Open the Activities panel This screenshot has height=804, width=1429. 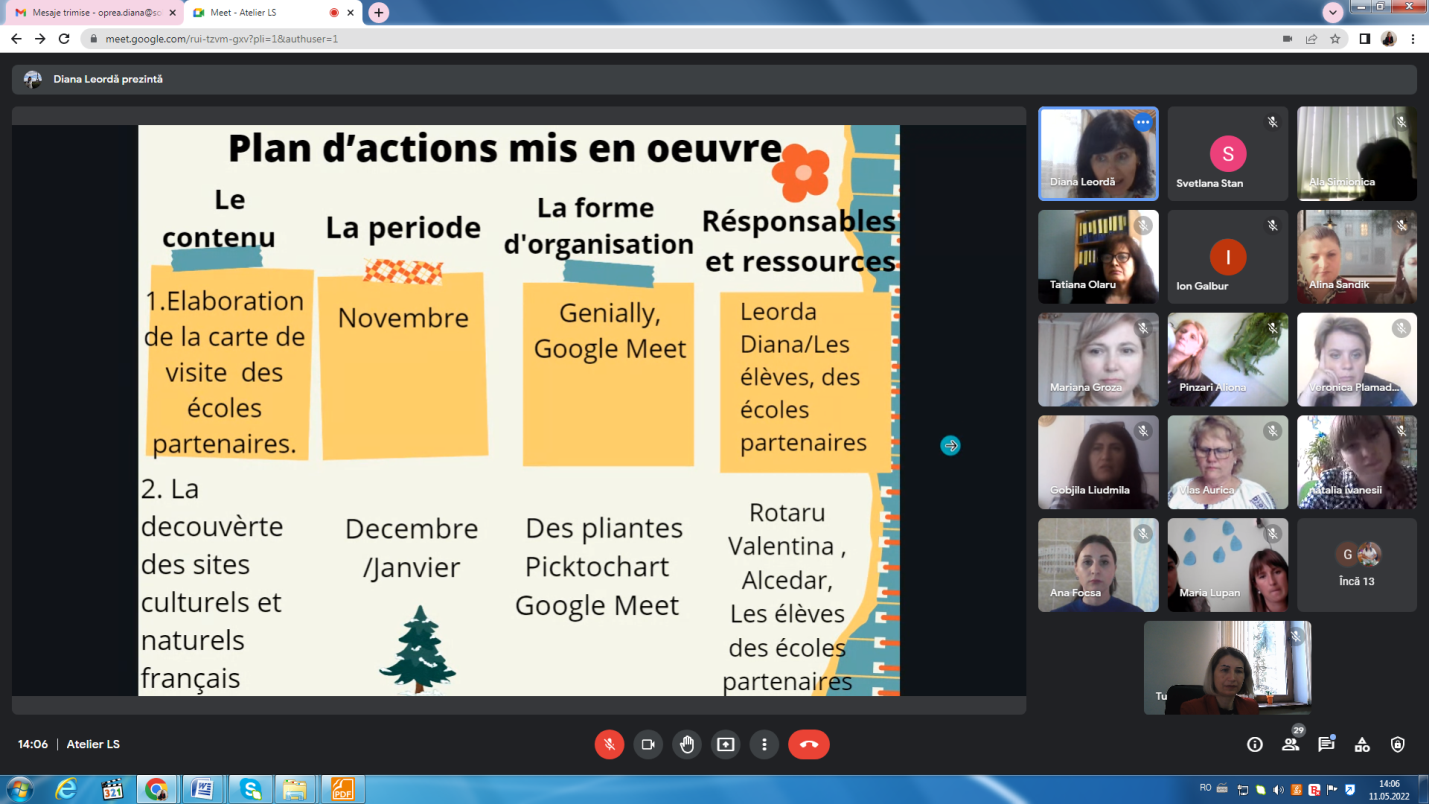tap(1362, 744)
